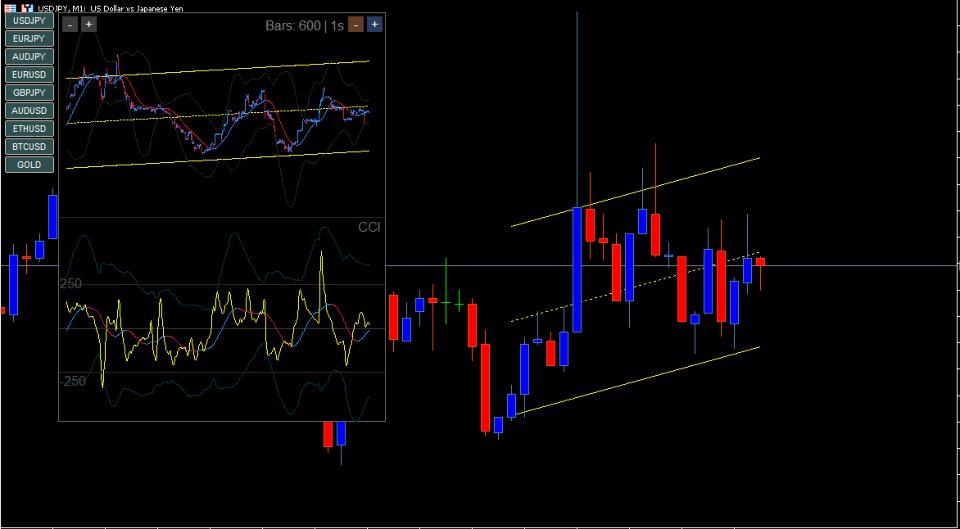Click the gray minus zoom button
Screen dimensions: 960x529
pos(70,24)
